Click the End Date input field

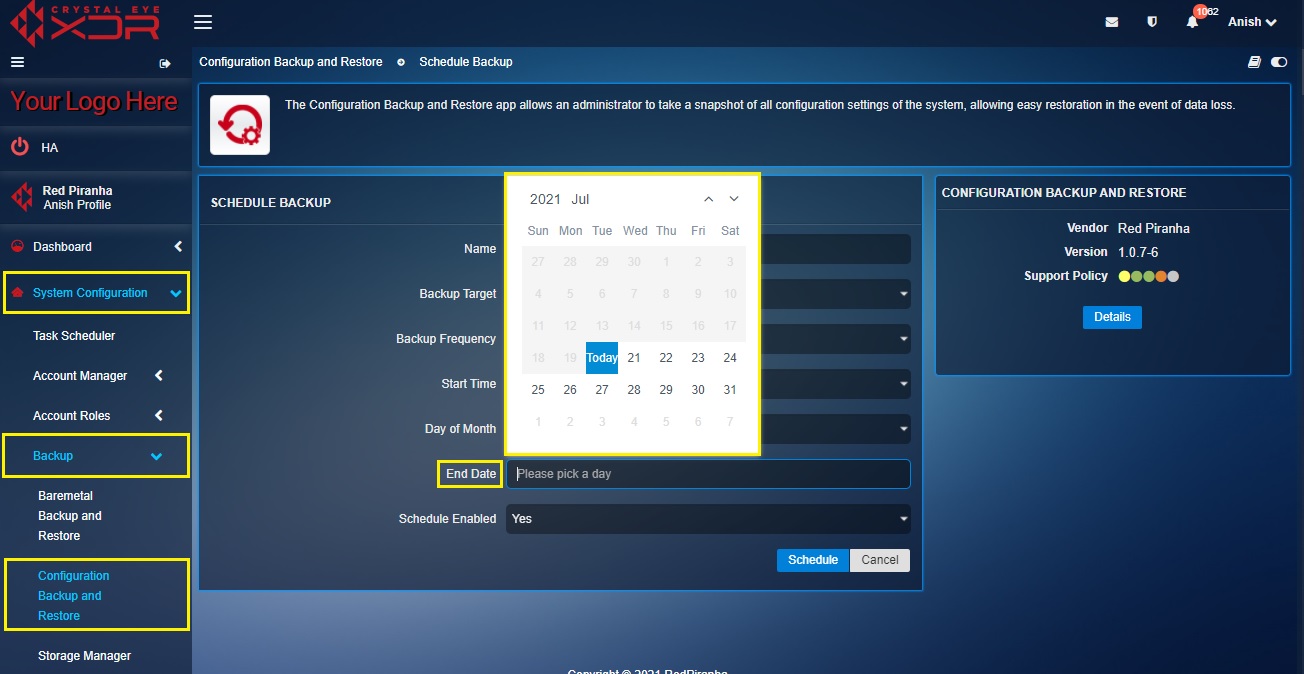pyautogui.click(x=708, y=474)
